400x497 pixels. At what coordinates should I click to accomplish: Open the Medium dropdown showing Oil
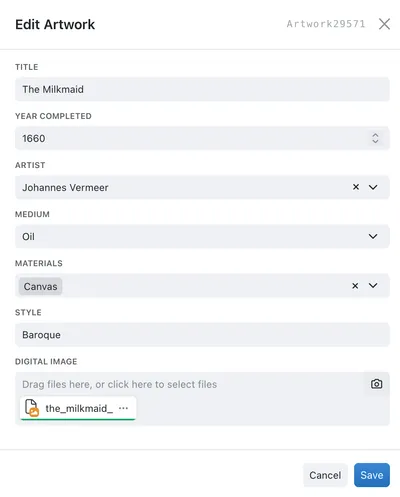[x=202, y=236]
